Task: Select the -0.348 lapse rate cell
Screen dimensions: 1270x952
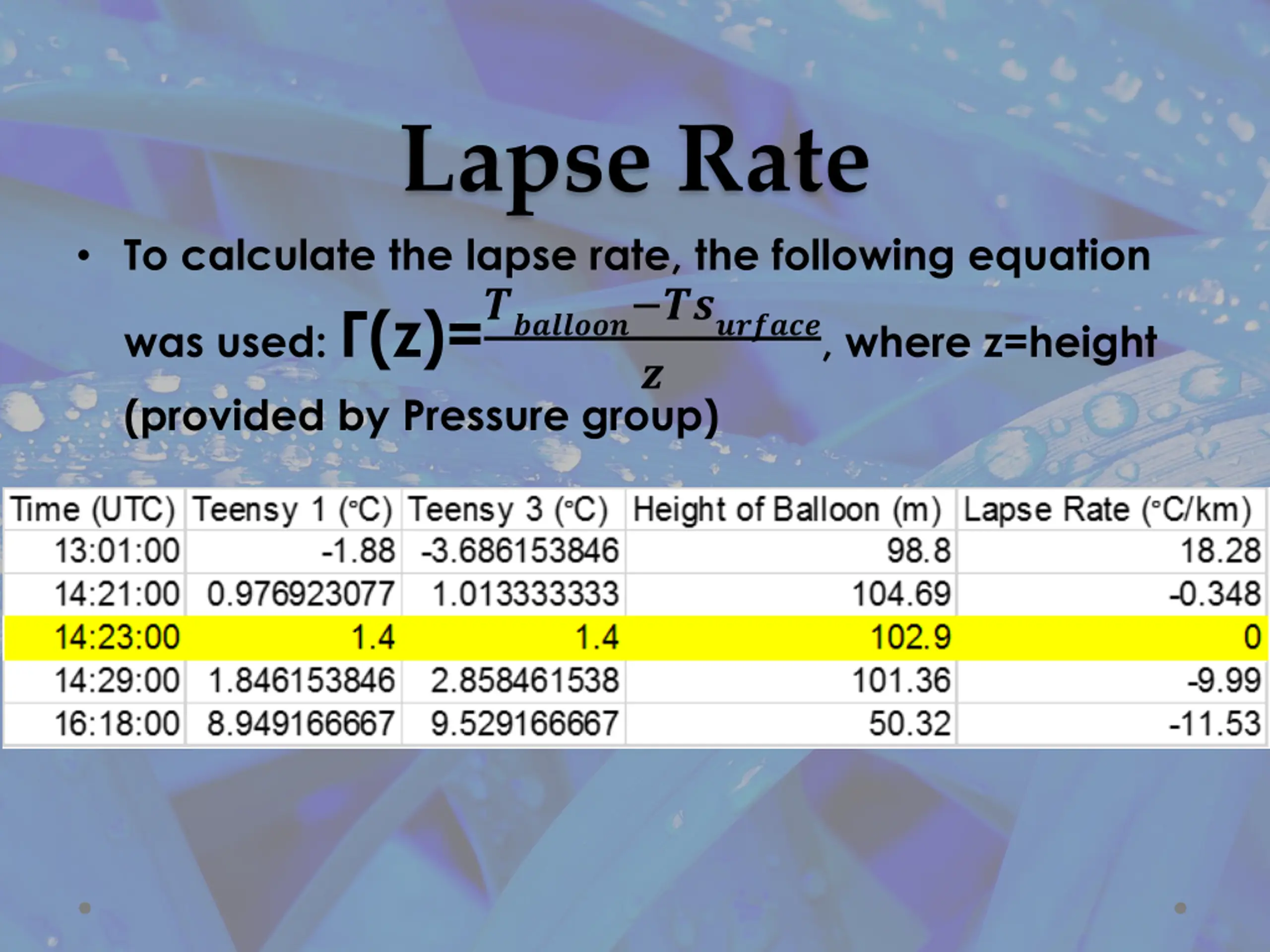Action: coord(1113,594)
